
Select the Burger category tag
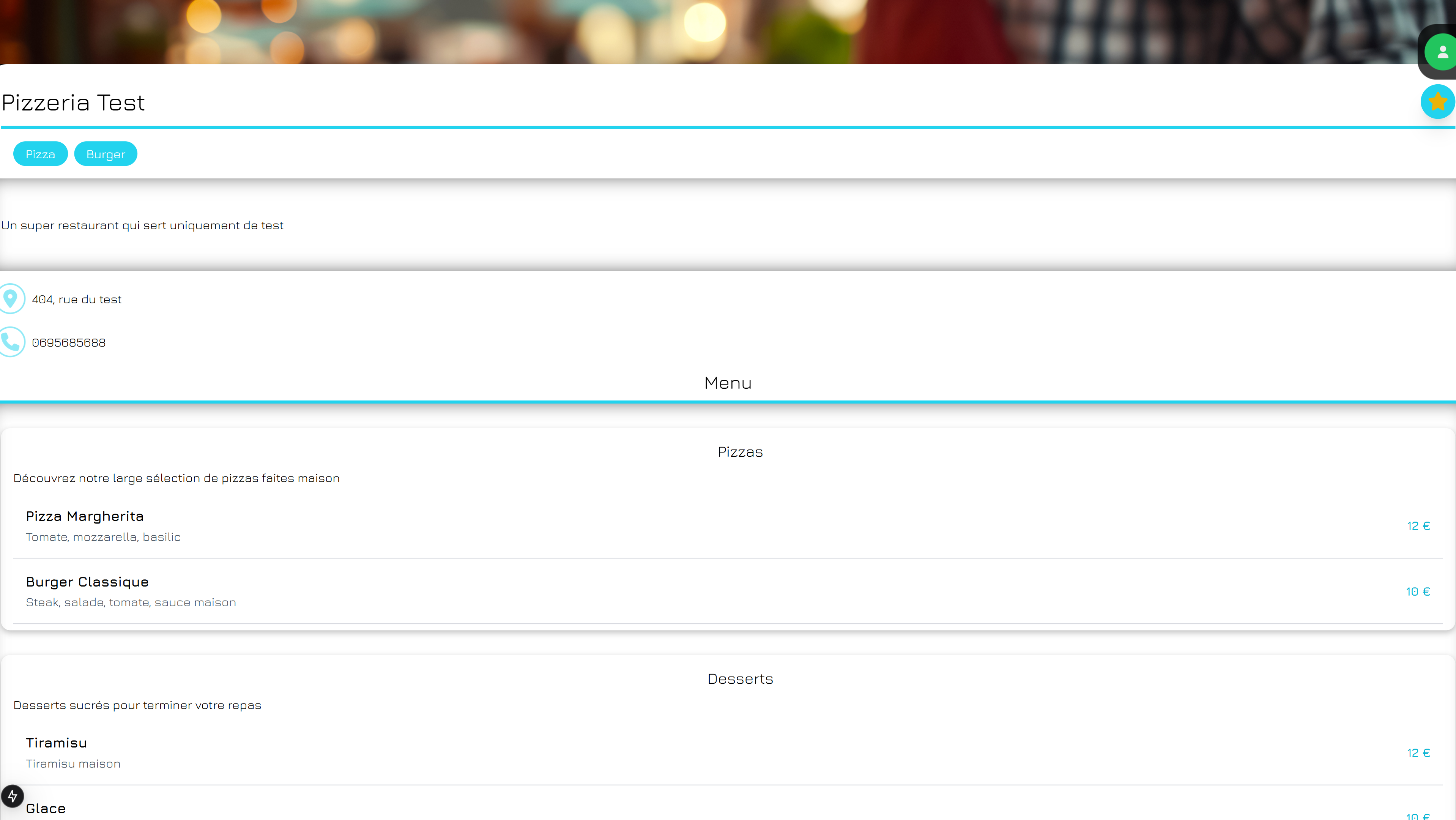(106, 154)
